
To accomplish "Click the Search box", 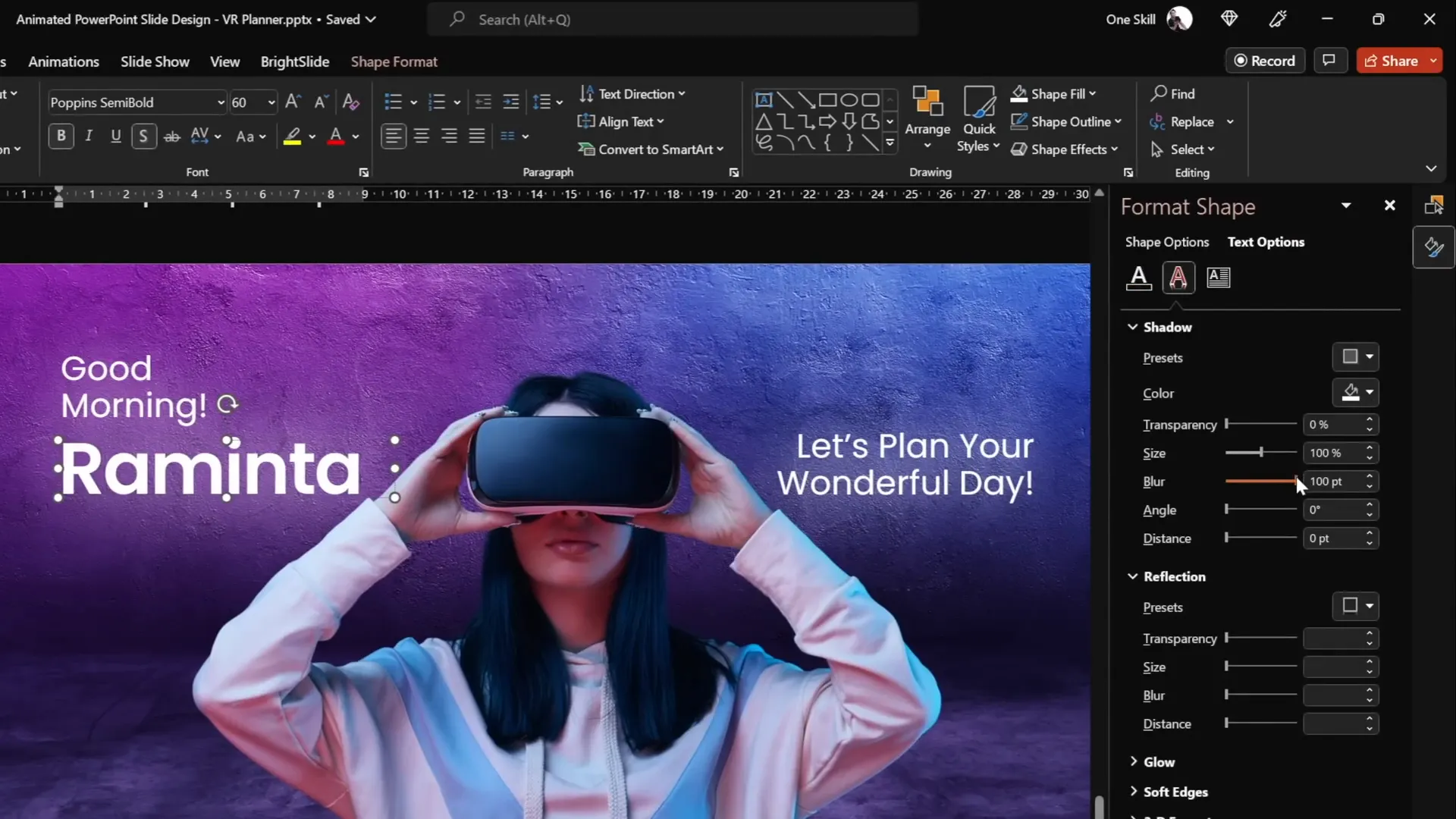I will click(x=673, y=20).
